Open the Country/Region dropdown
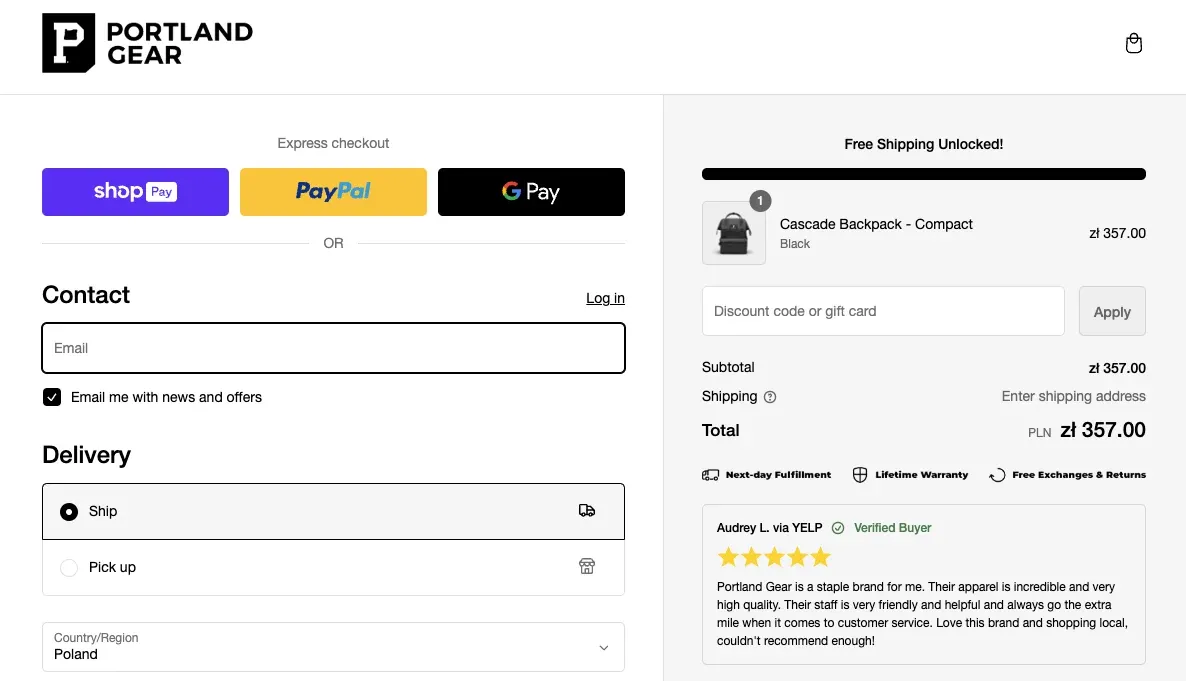Image resolution: width=1186 pixels, height=681 pixels. pos(334,647)
